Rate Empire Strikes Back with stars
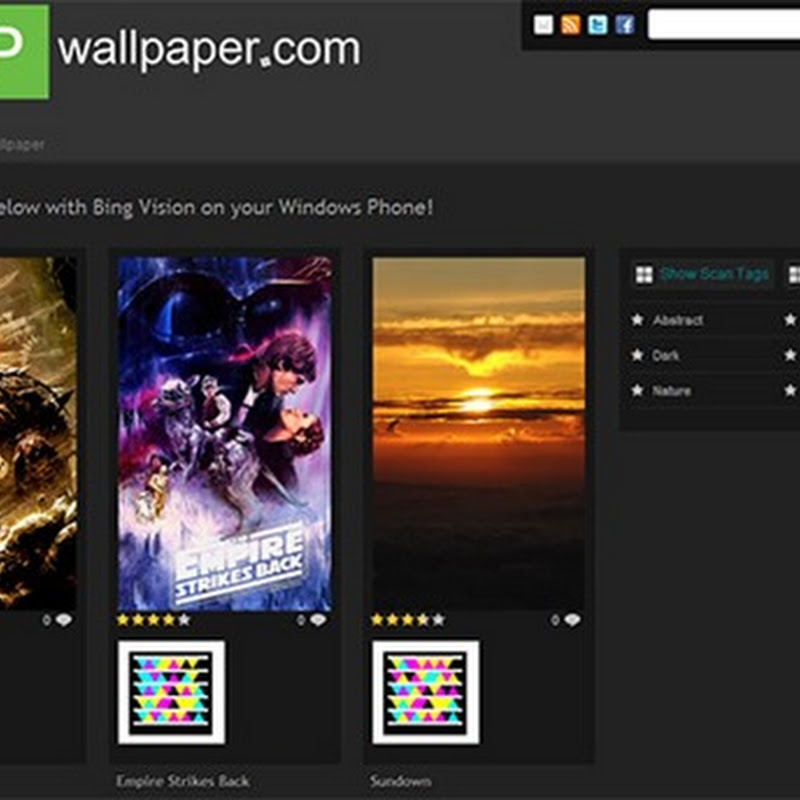The height and width of the screenshot is (800, 800). [x=153, y=620]
